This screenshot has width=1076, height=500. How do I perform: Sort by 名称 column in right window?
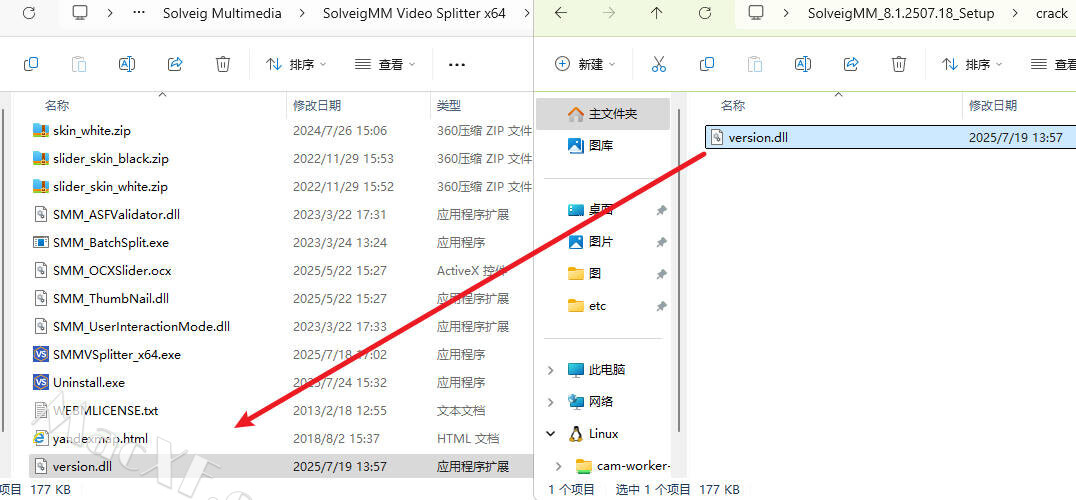point(733,106)
